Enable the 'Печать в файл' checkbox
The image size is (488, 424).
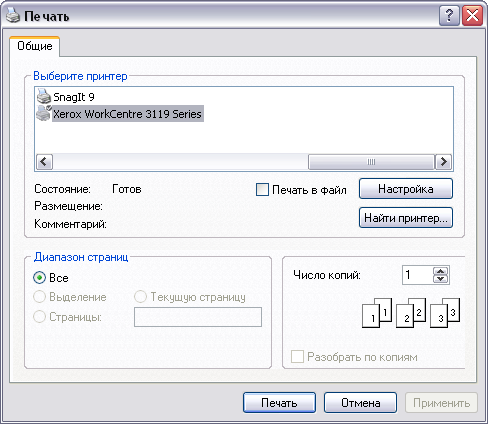(262, 190)
